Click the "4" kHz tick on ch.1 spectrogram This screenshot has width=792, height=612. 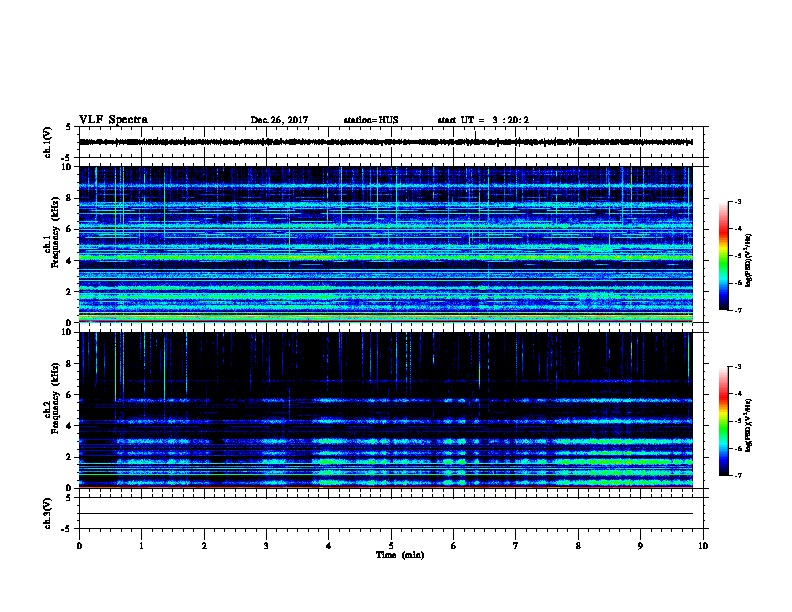pos(69,261)
